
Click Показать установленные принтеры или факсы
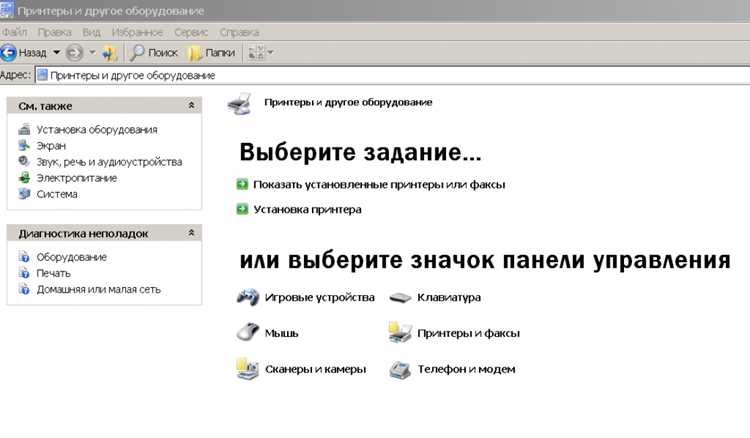[379, 184]
